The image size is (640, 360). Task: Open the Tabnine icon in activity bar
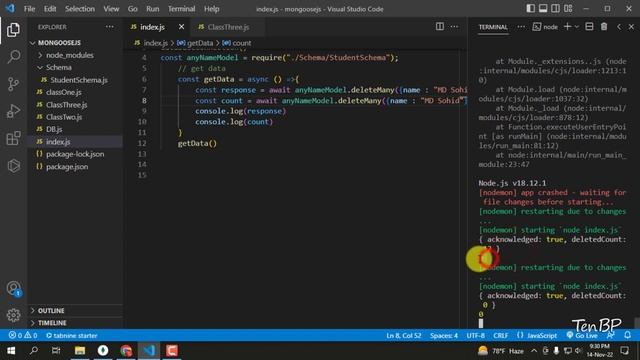[x=13, y=166]
